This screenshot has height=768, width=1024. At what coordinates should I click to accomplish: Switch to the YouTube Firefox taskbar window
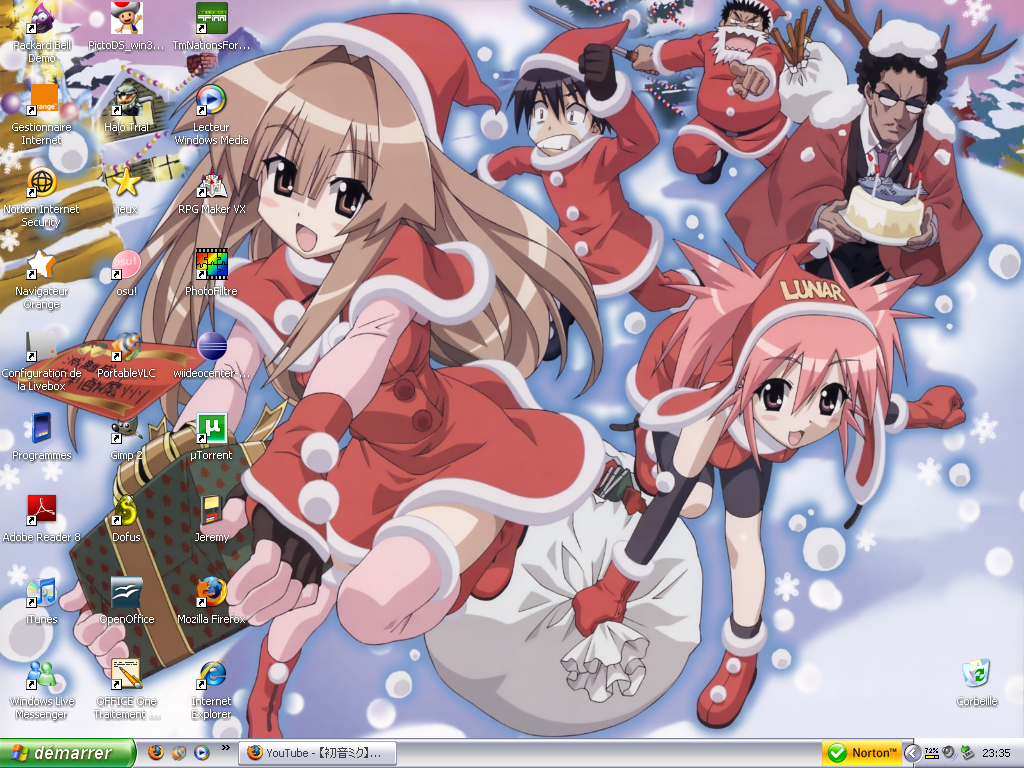tap(318, 753)
